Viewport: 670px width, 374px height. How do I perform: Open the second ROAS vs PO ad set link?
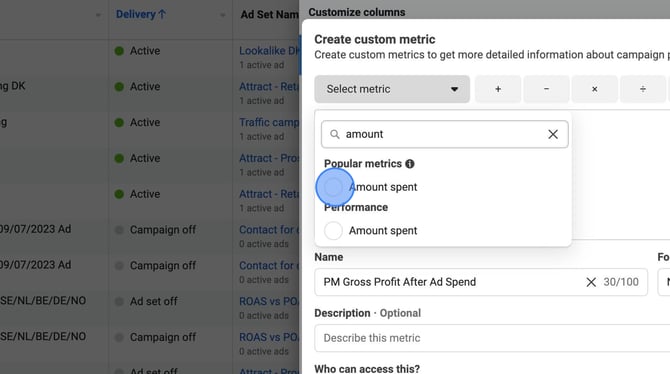coord(269,337)
